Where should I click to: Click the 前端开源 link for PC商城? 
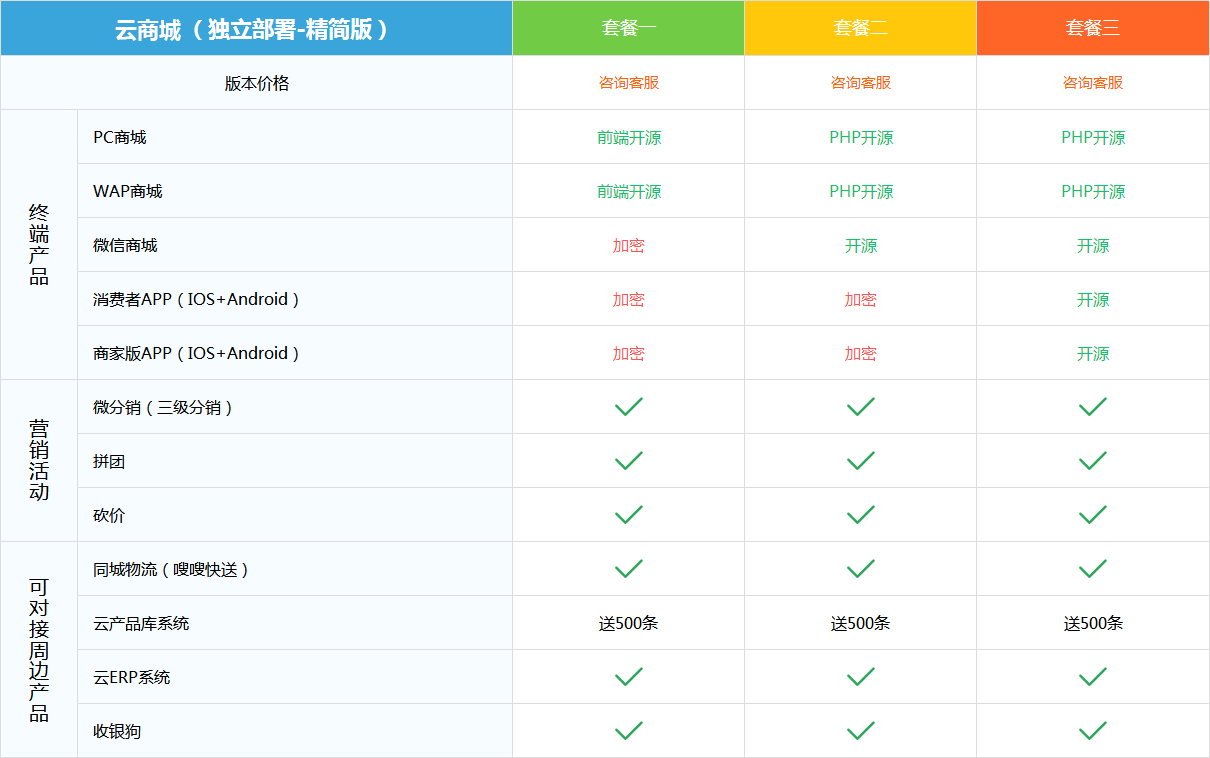click(x=627, y=136)
